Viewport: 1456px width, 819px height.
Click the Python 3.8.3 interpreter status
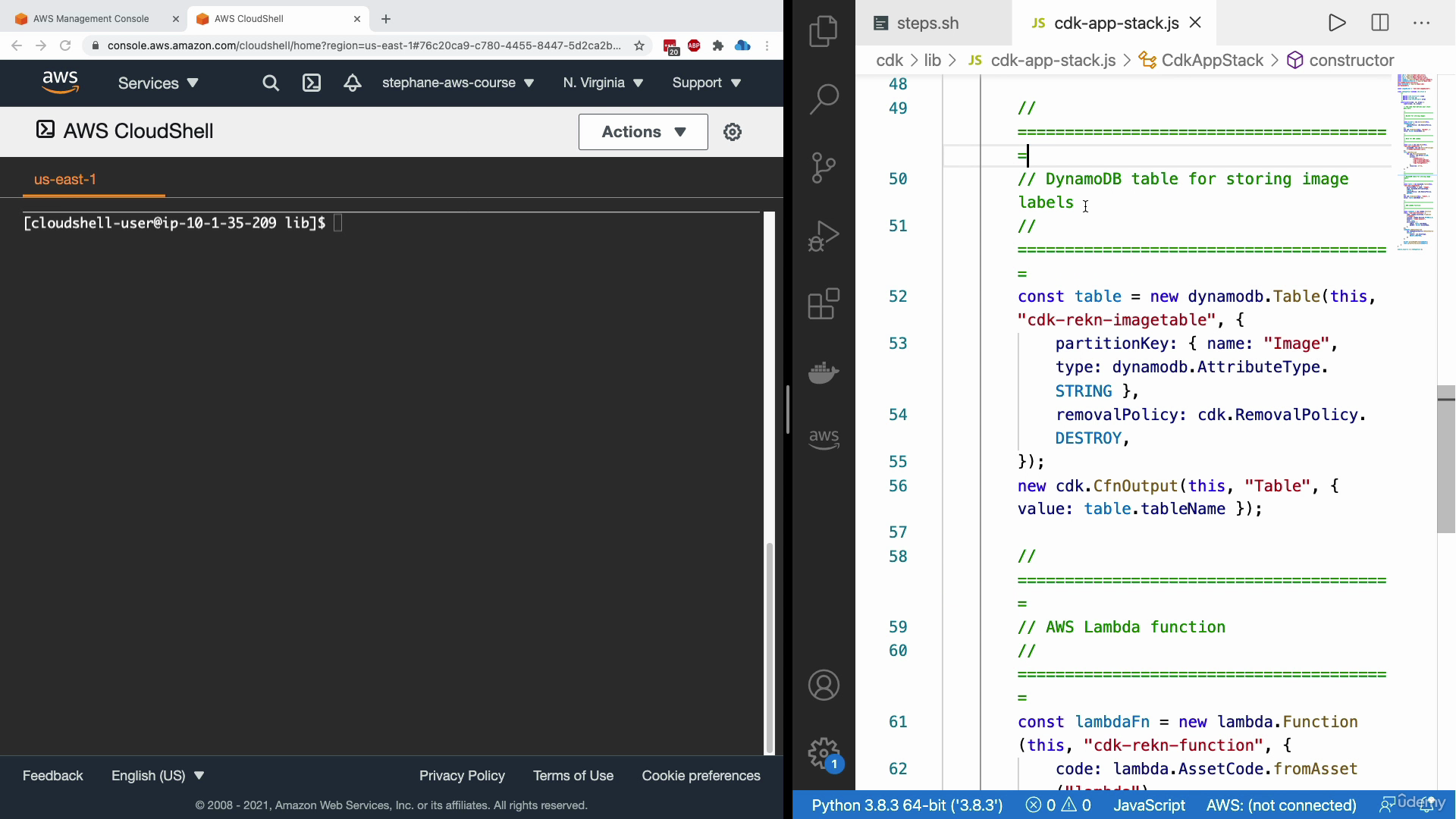[907, 805]
